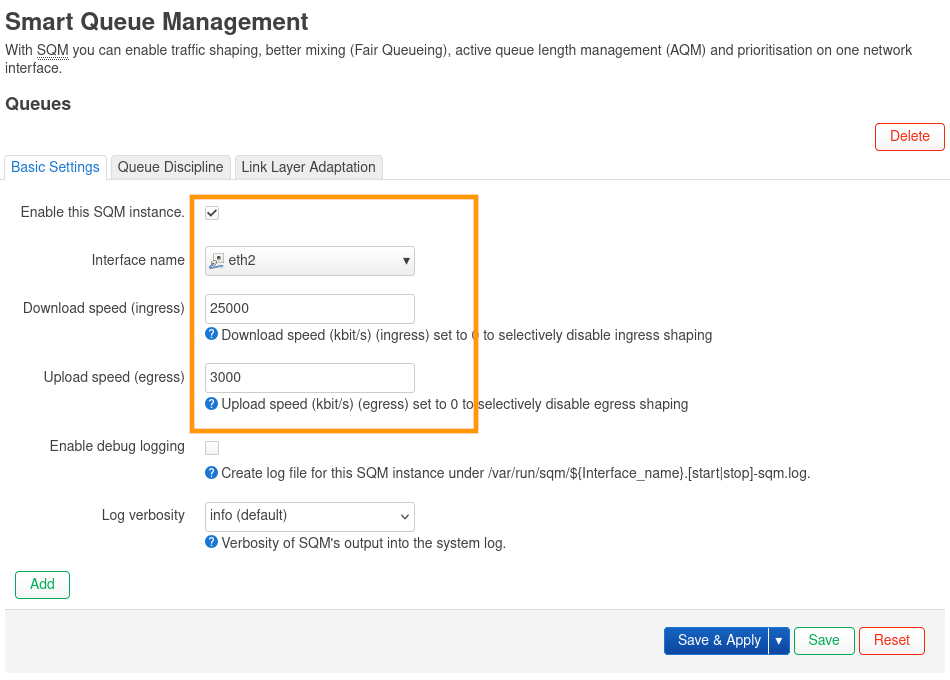This screenshot has width=950, height=680.
Task: Click the Save & Apply button
Action: pyautogui.click(x=718, y=641)
